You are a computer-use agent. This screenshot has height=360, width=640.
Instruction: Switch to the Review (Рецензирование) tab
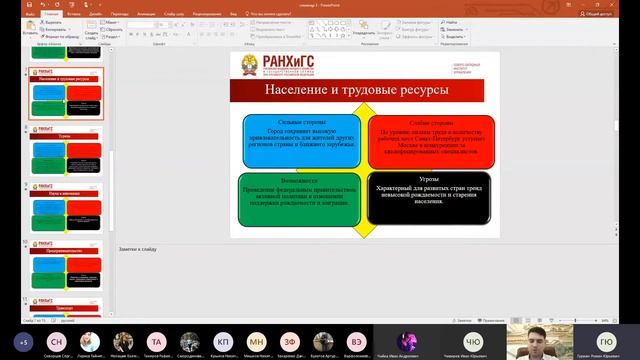207,14
